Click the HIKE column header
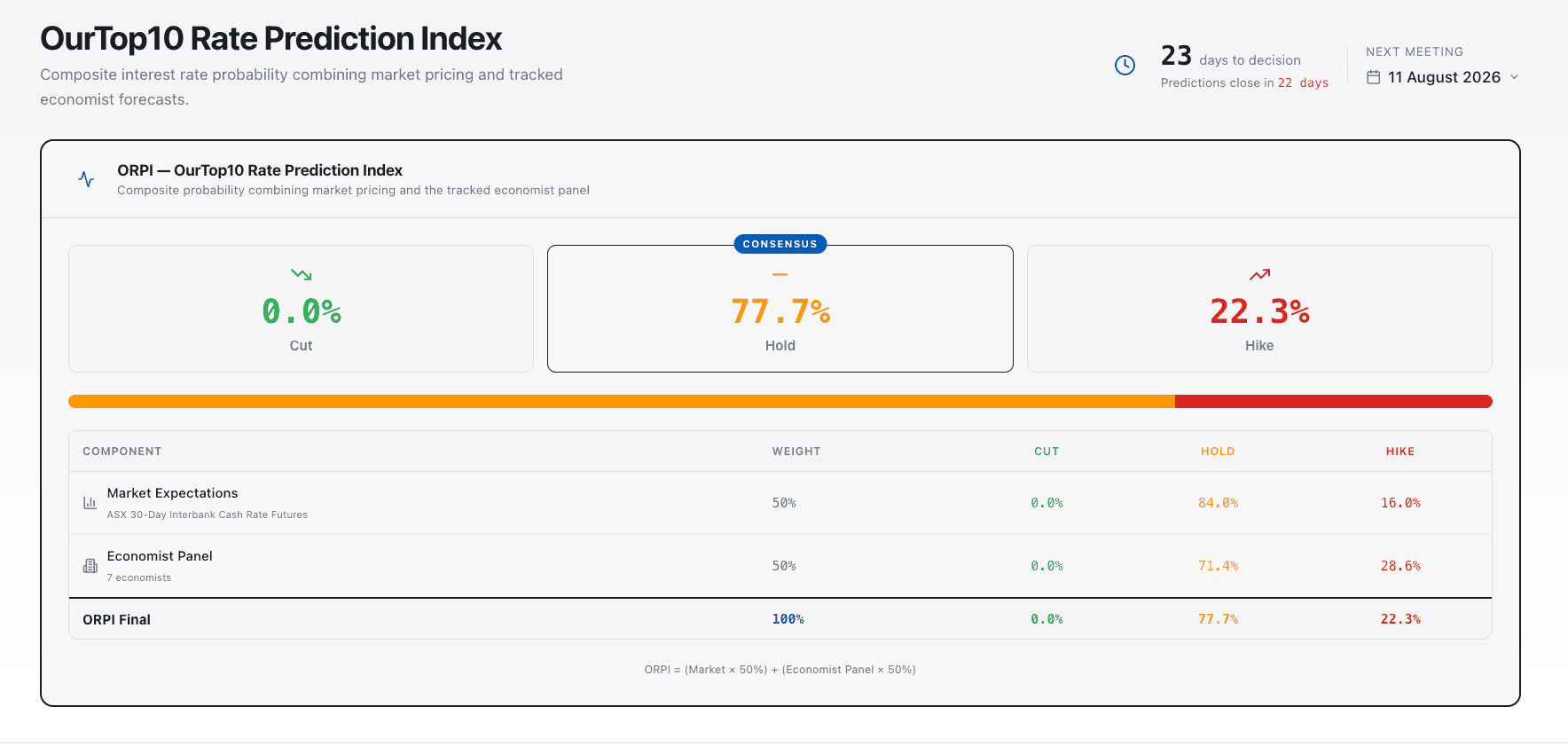Screen dimensions: 1568x746 point(1400,452)
